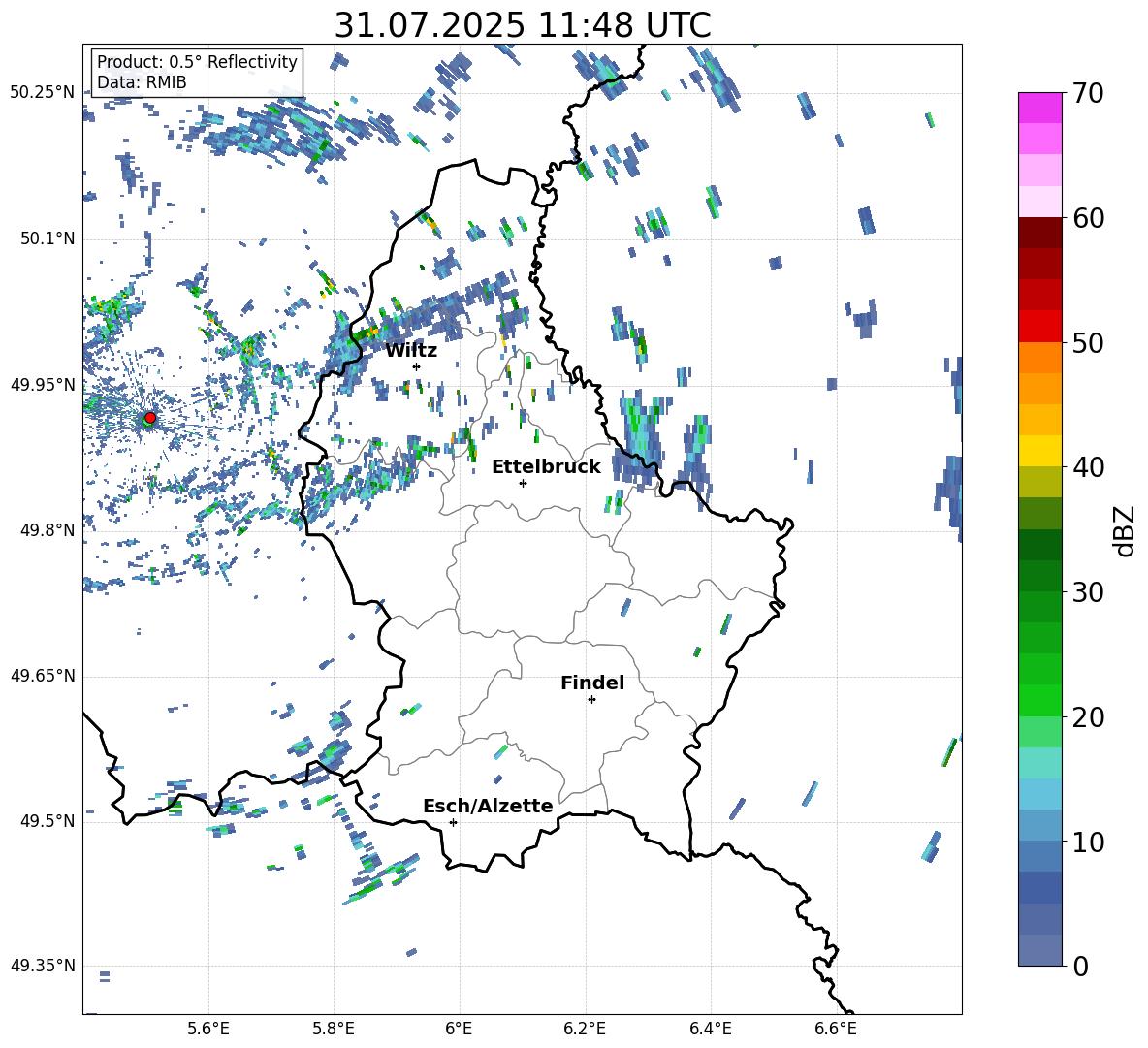Click the Findel station label
Viewport: 1148px width, 1048px height.
(592, 683)
